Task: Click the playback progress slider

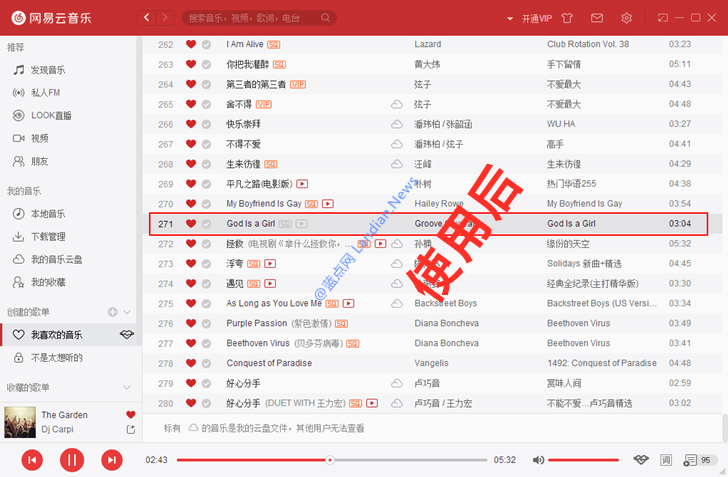Action: (332, 460)
